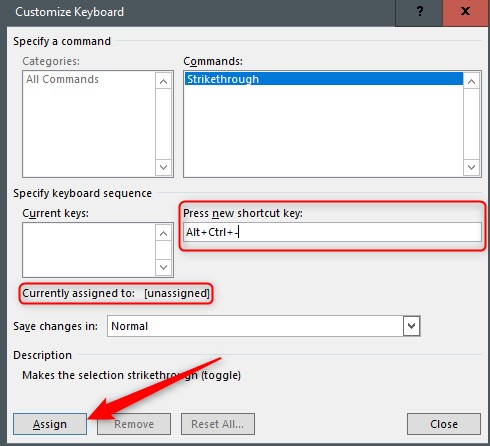Select All Commands in Categories list
Image resolution: width=490 pixels, height=446 pixels.
point(62,79)
